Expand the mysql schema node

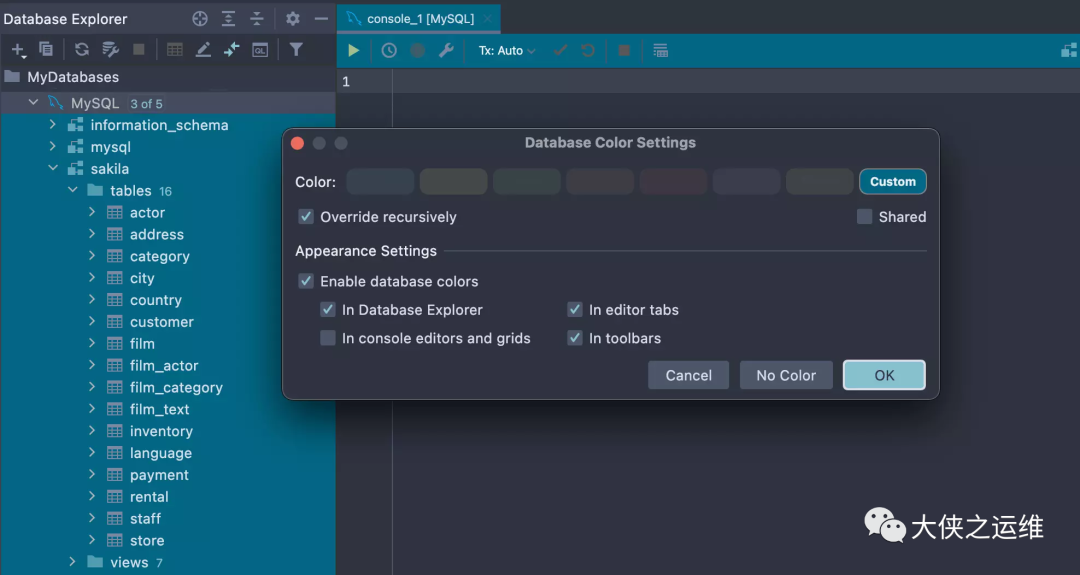tap(52, 147)
